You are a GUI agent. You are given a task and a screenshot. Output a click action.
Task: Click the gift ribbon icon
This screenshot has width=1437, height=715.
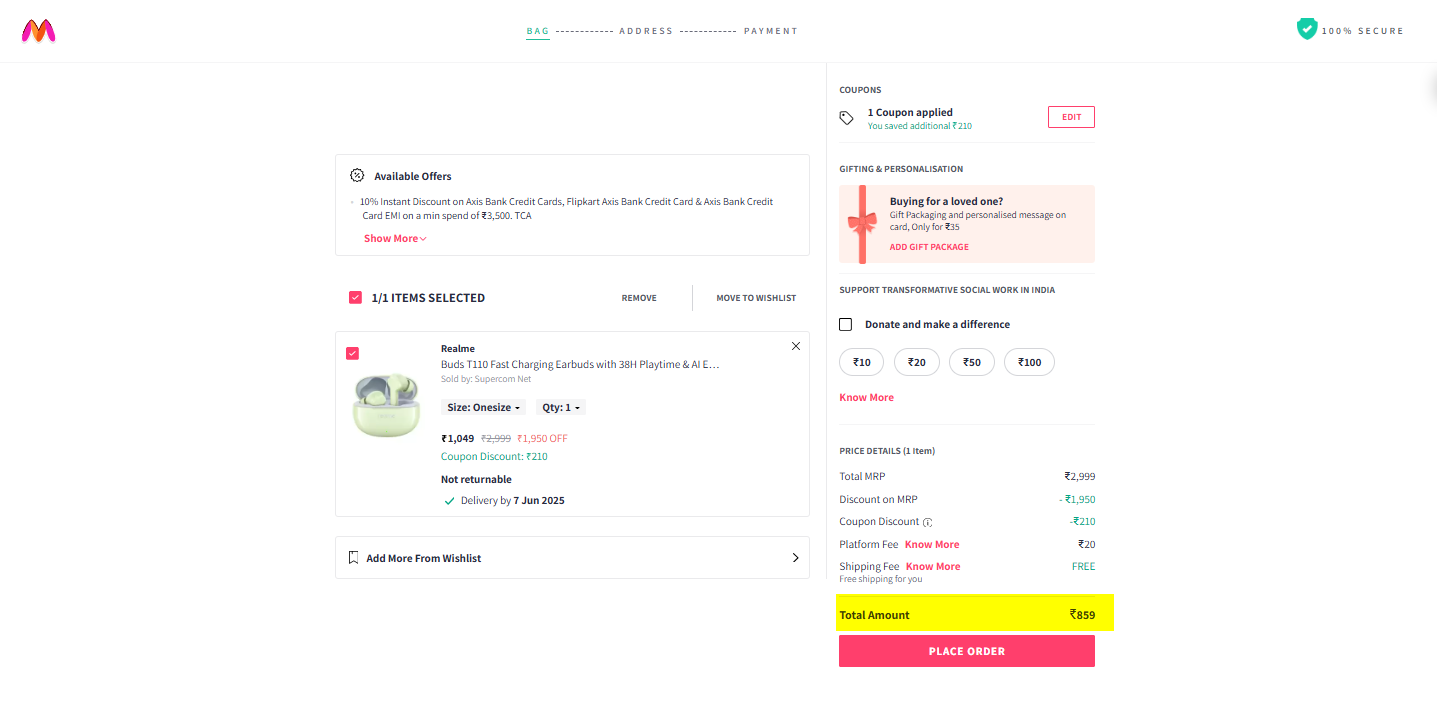click(861, 224)
